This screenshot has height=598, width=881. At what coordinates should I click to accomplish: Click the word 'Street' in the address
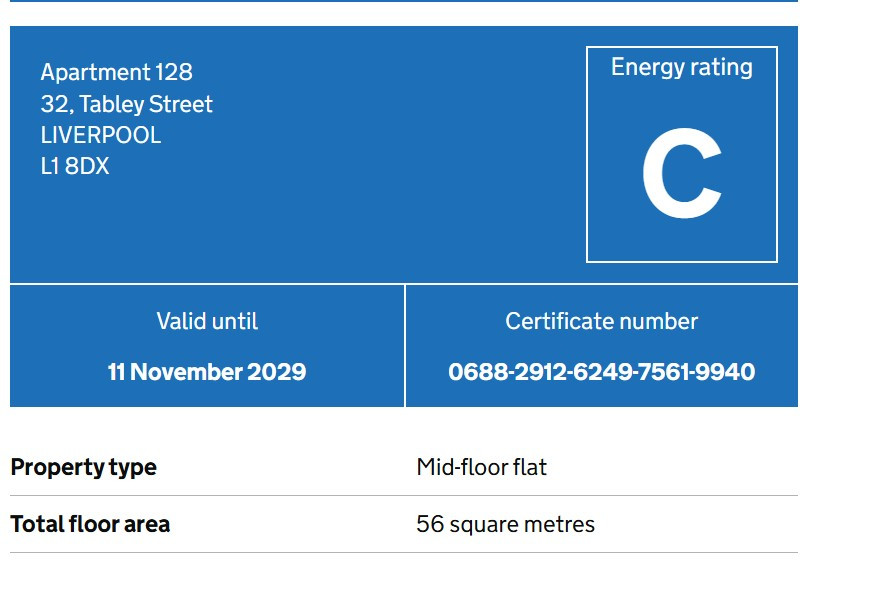pyautogui.click(x=181, y=104)
